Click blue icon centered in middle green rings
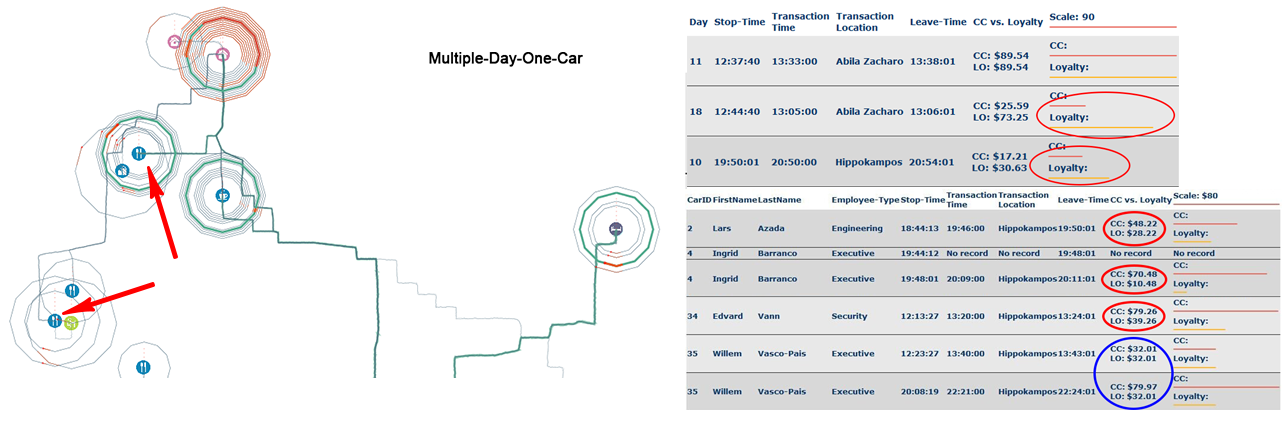 coord(223,196)
